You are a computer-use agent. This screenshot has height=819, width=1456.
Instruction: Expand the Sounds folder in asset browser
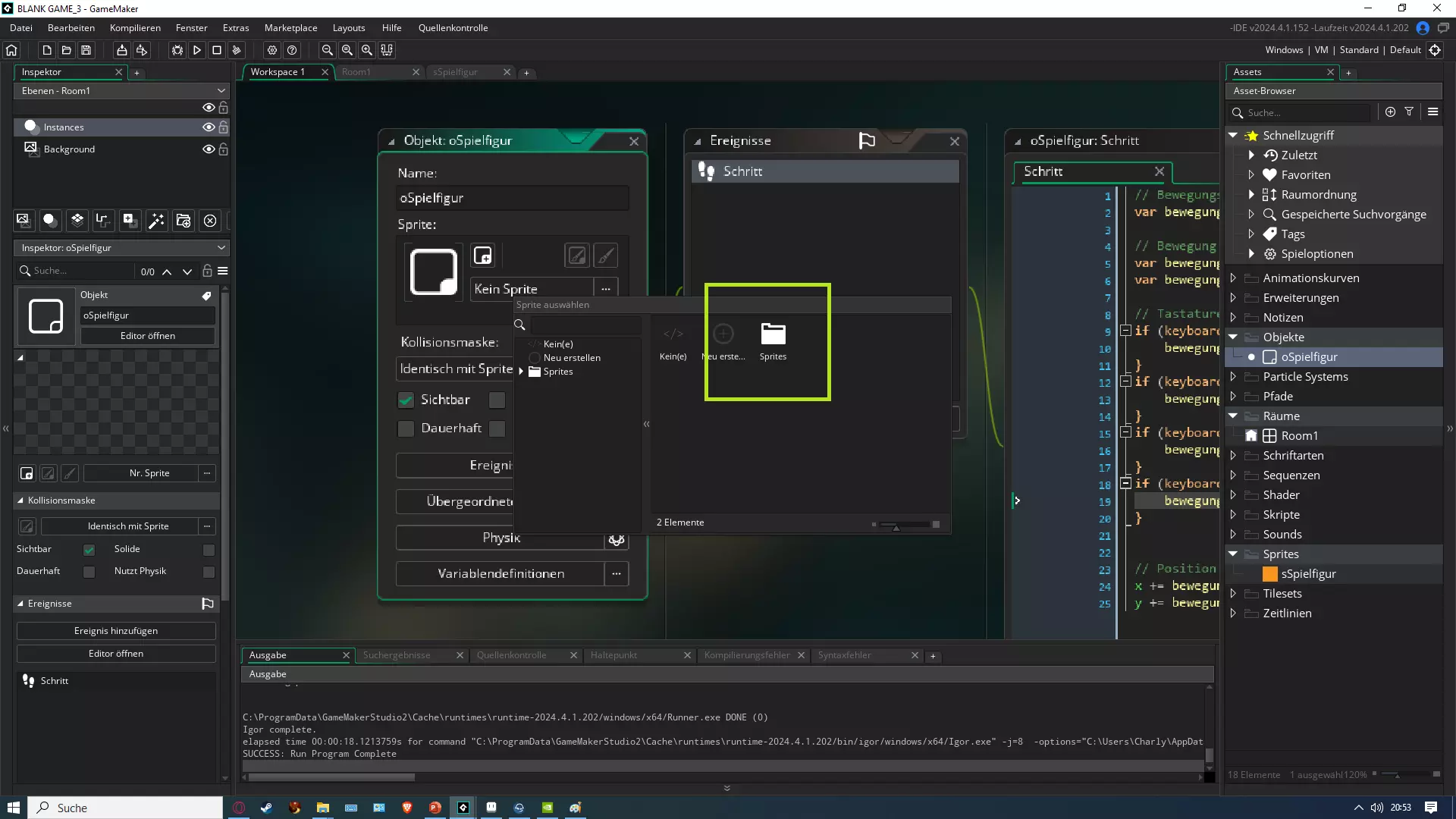pos(1233,535)
